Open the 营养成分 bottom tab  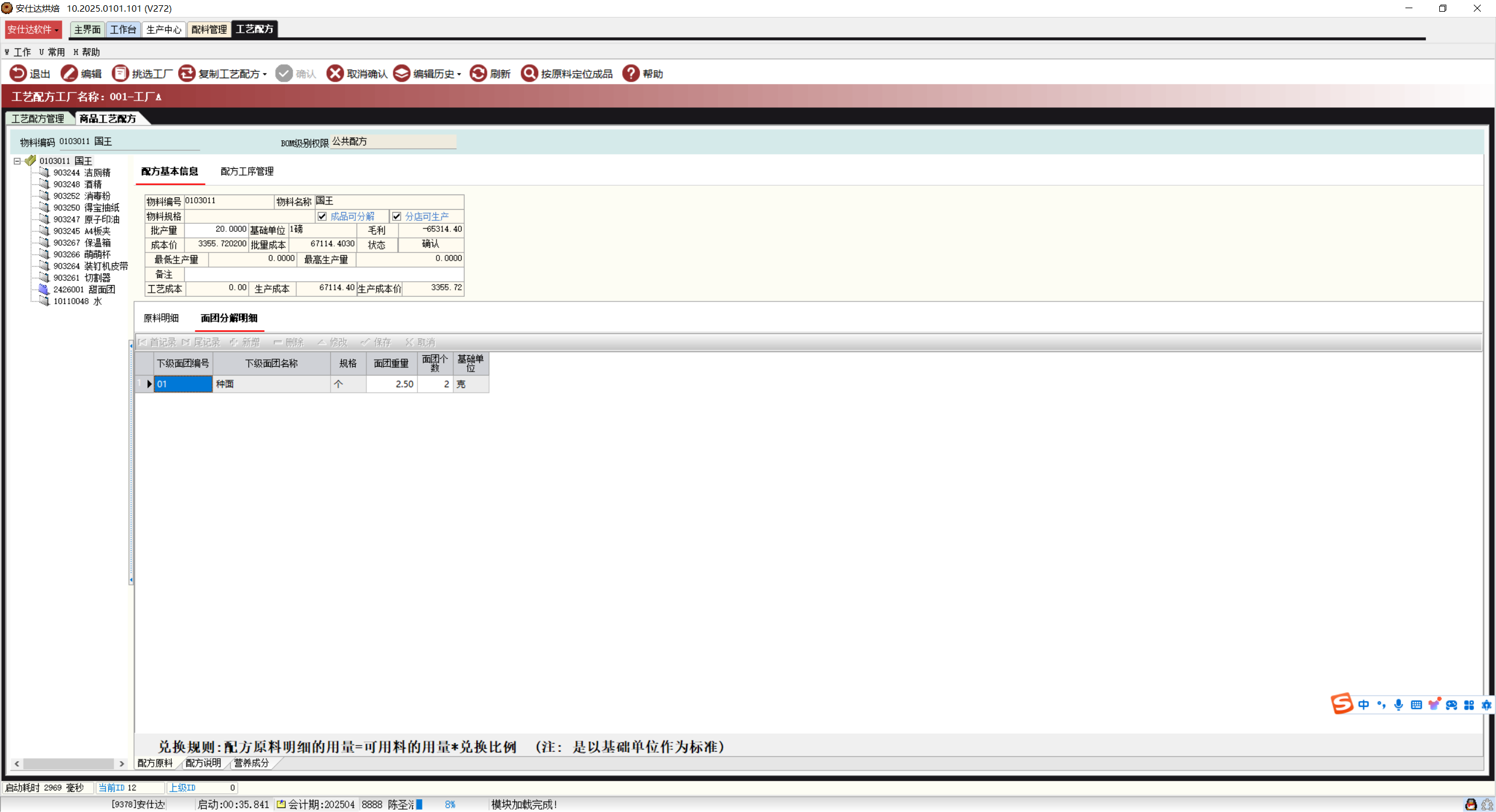click(251, 763)
